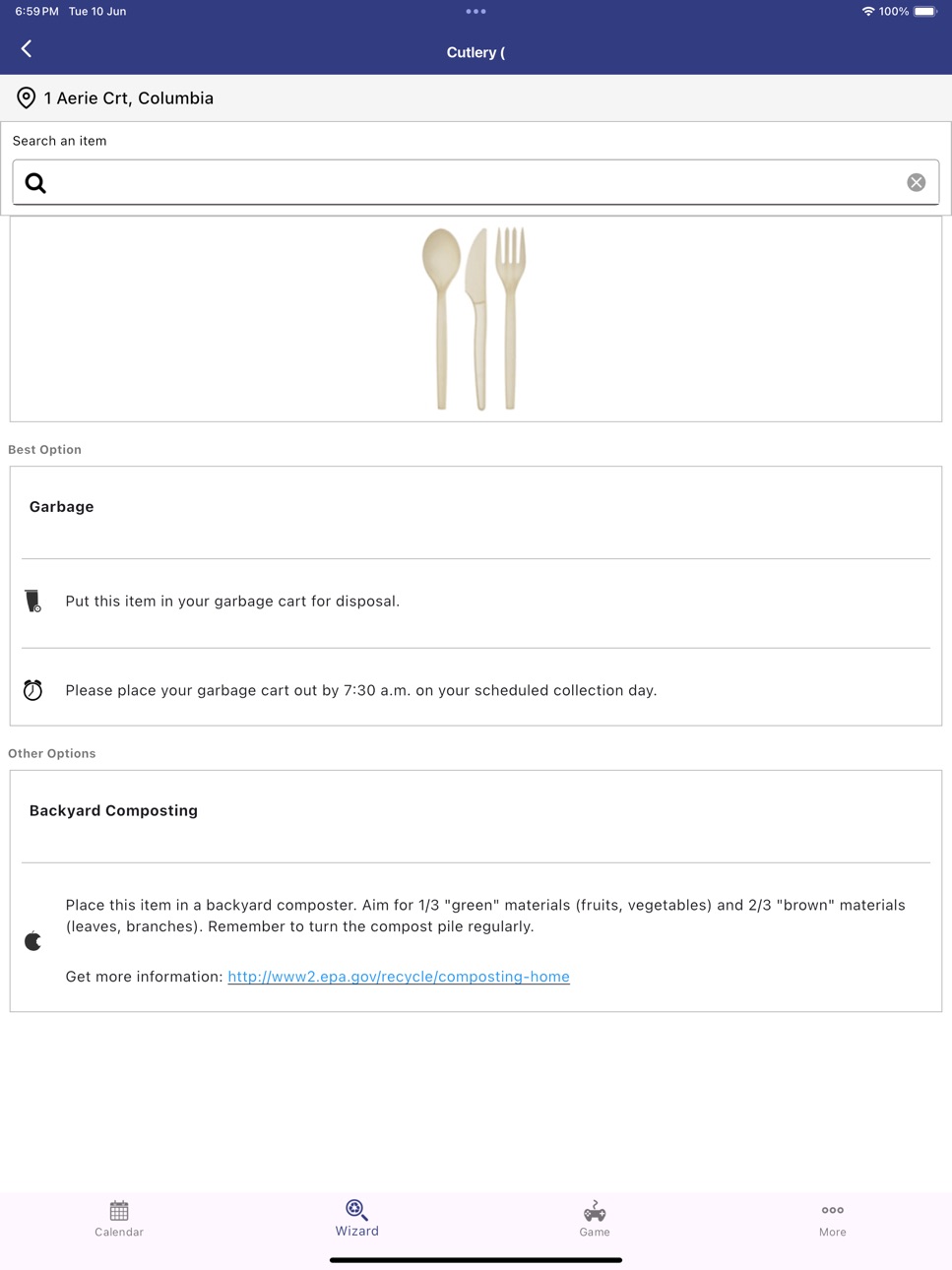This screenshot has height=1270, width=952.
Task: Tap the back arrow in the header
Action: [x=27, y=48]
